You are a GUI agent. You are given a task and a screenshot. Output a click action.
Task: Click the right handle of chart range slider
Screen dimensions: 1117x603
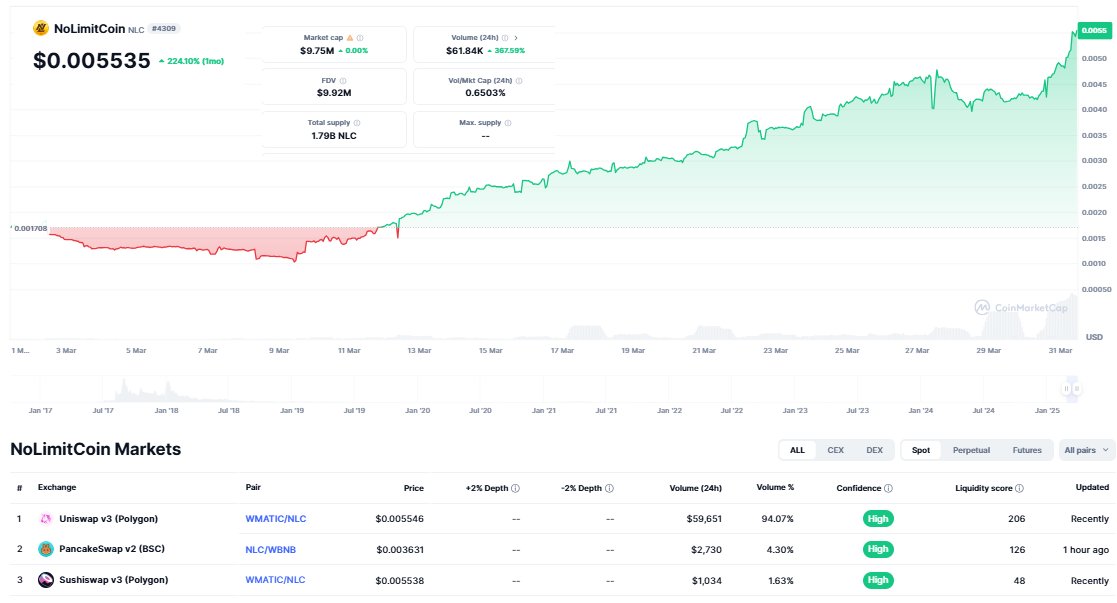(1076, 388)
